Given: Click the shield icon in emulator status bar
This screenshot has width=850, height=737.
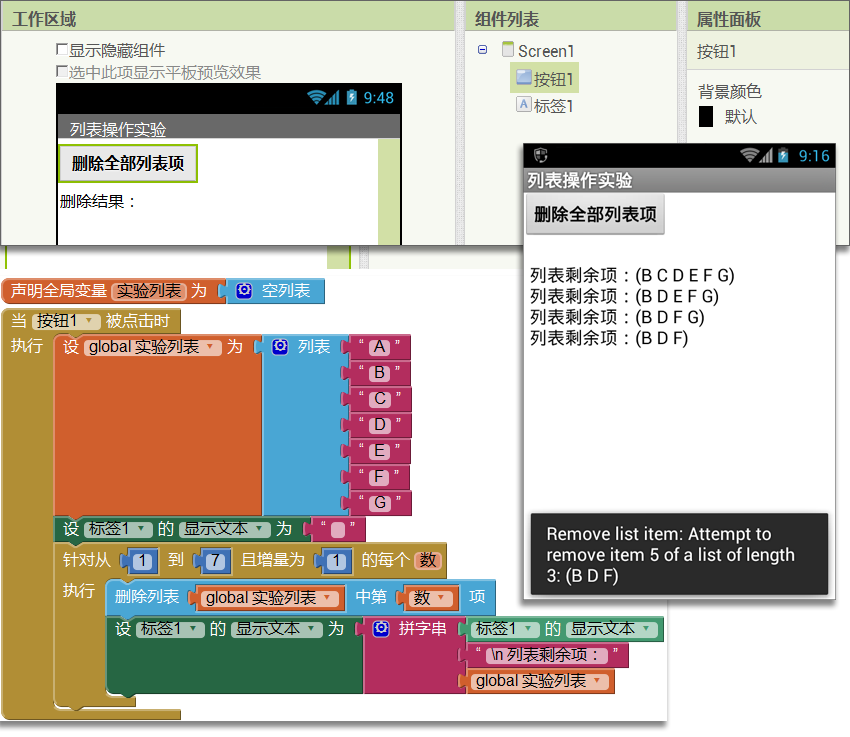Looking at the screenshot, I should (x=541, y=155).
